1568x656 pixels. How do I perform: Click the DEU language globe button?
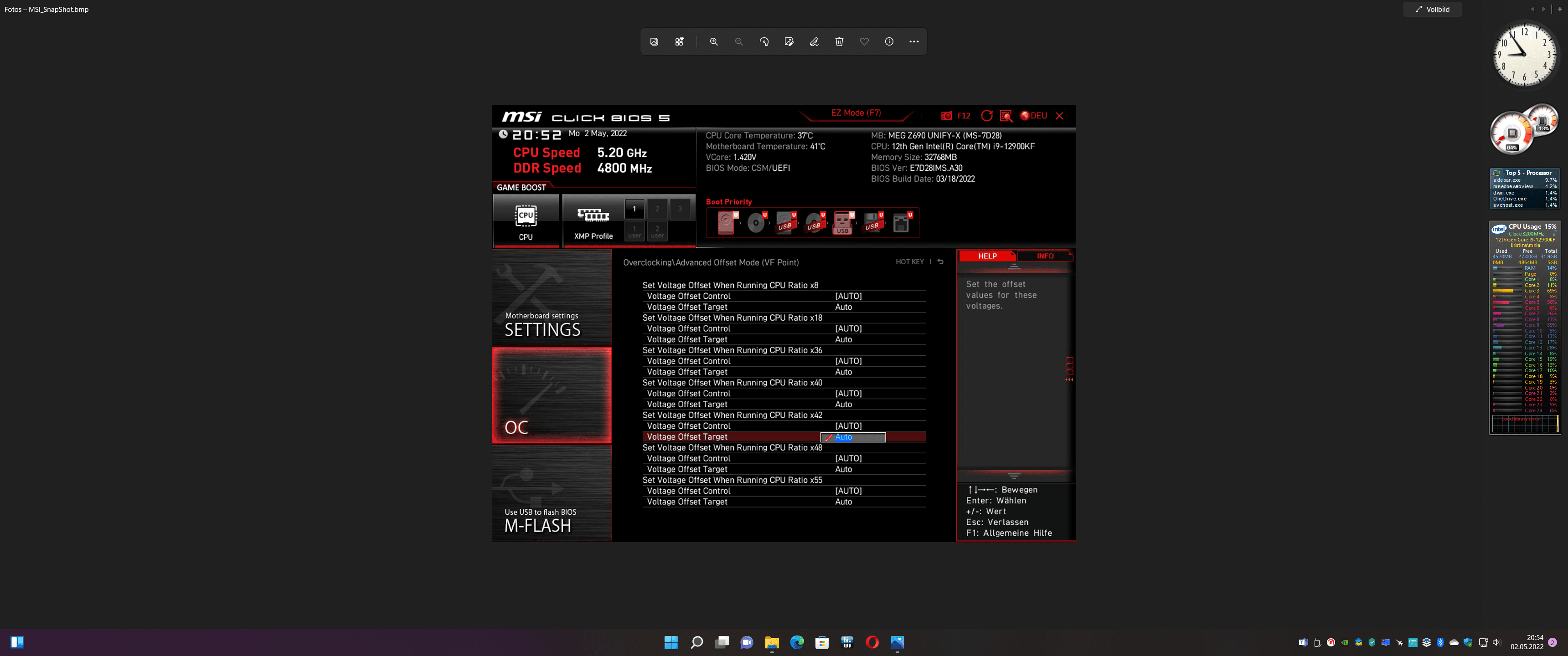coord(1034,116)
